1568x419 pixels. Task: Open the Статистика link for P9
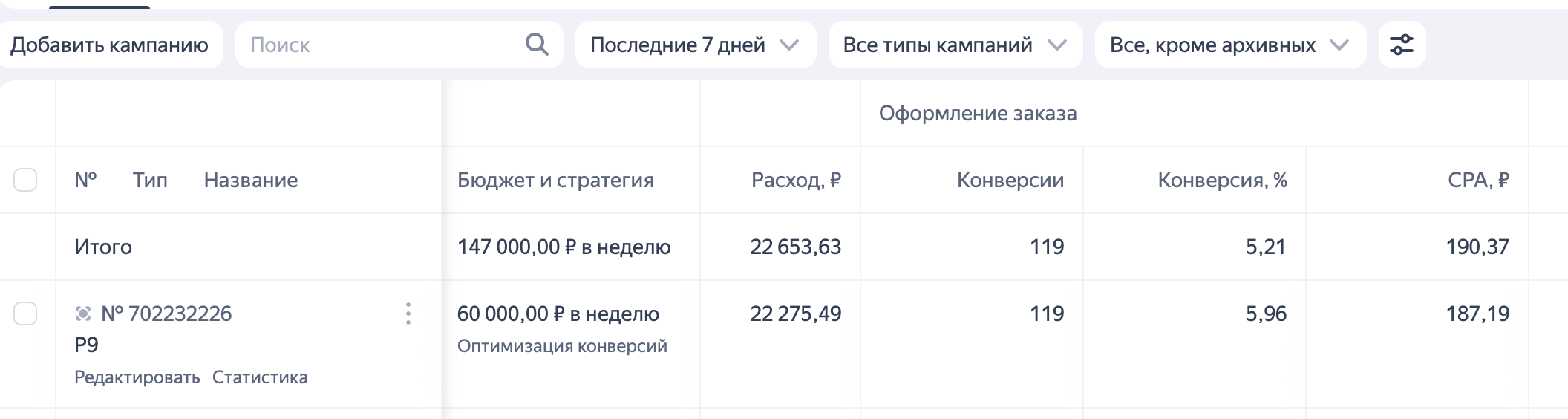[260, 377]
